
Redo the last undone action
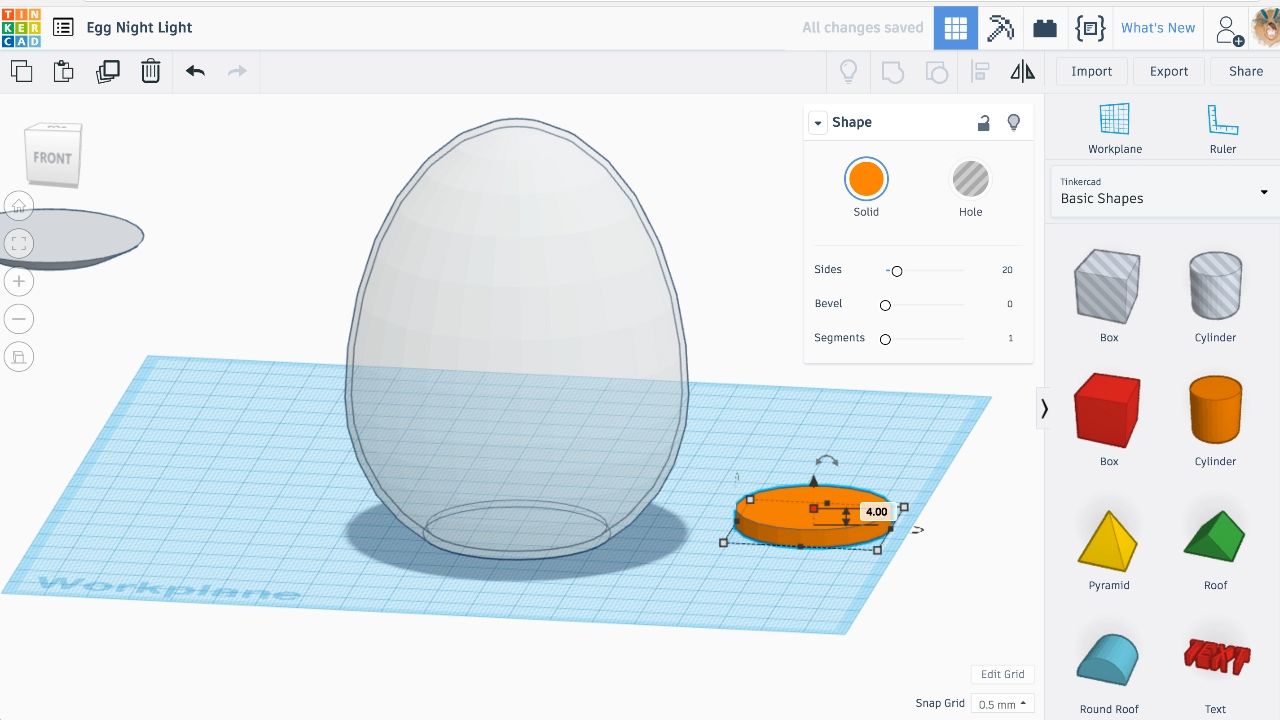click(237, 71)
